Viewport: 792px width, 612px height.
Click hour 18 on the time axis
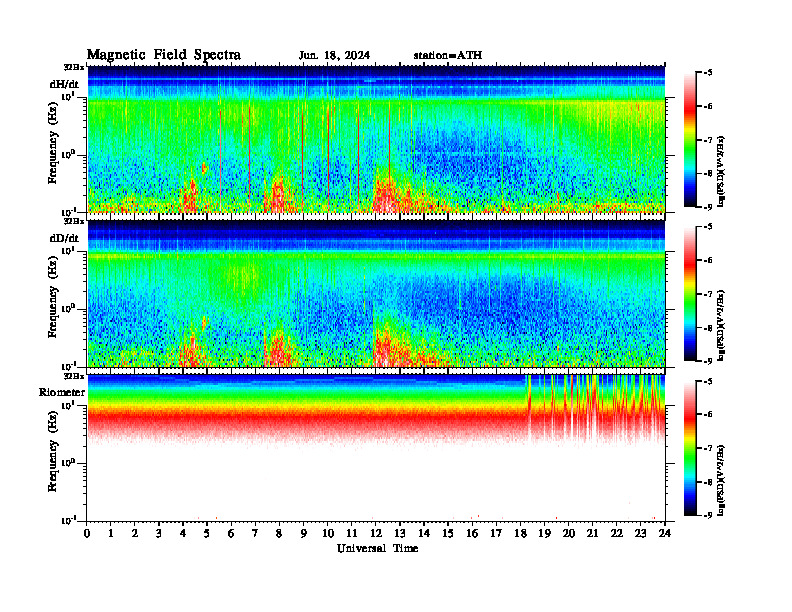pyautogui.click(x=520, y=533)
